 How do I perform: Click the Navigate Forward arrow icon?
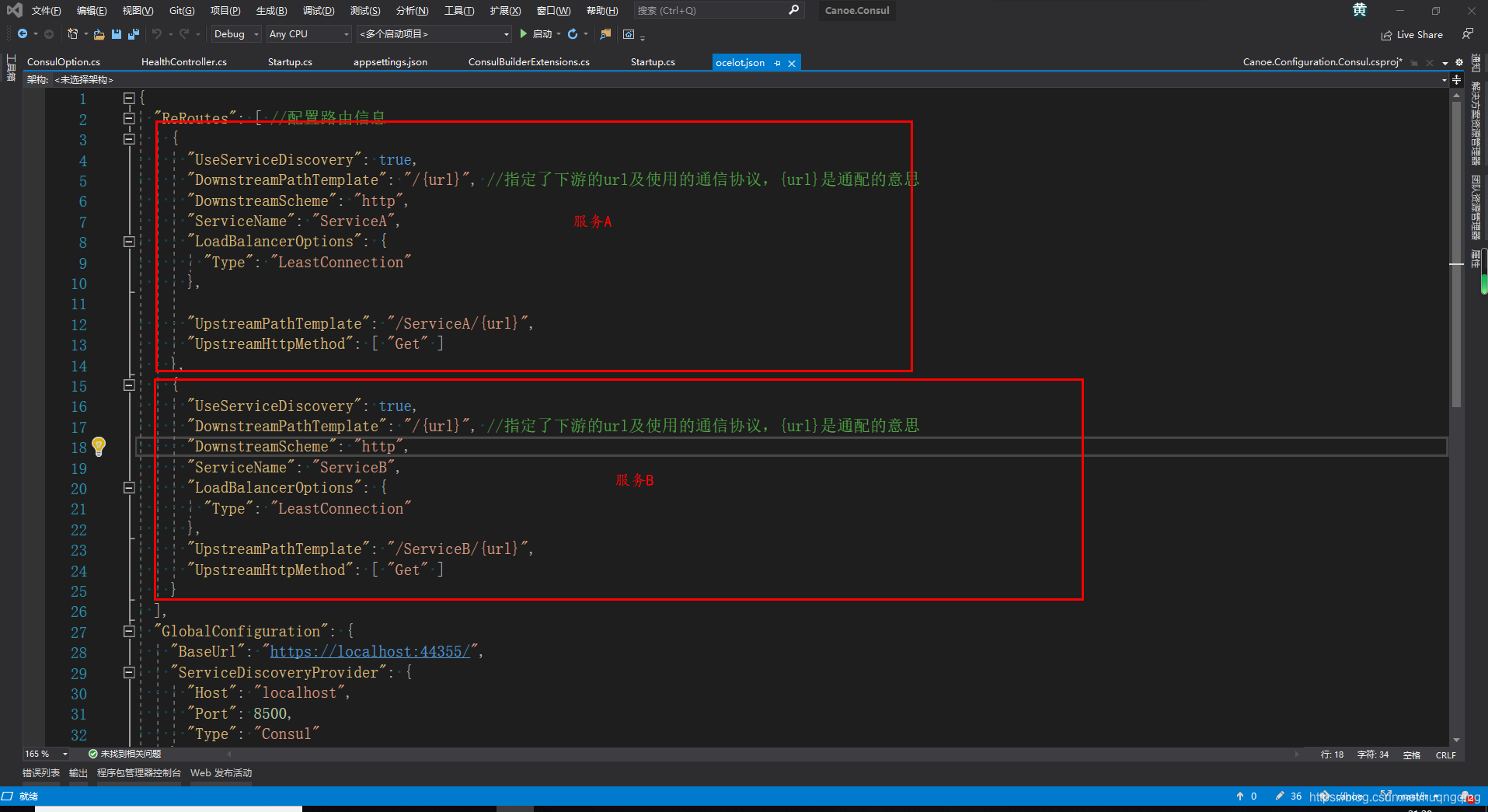(x=49, y=33)
